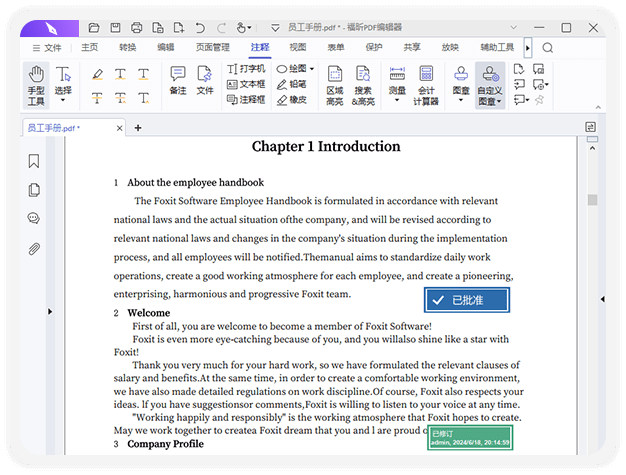Image resolution: width=626 pixels, height=475 pixels.
Task: Click the new page with plus icon
Action: 179,28
